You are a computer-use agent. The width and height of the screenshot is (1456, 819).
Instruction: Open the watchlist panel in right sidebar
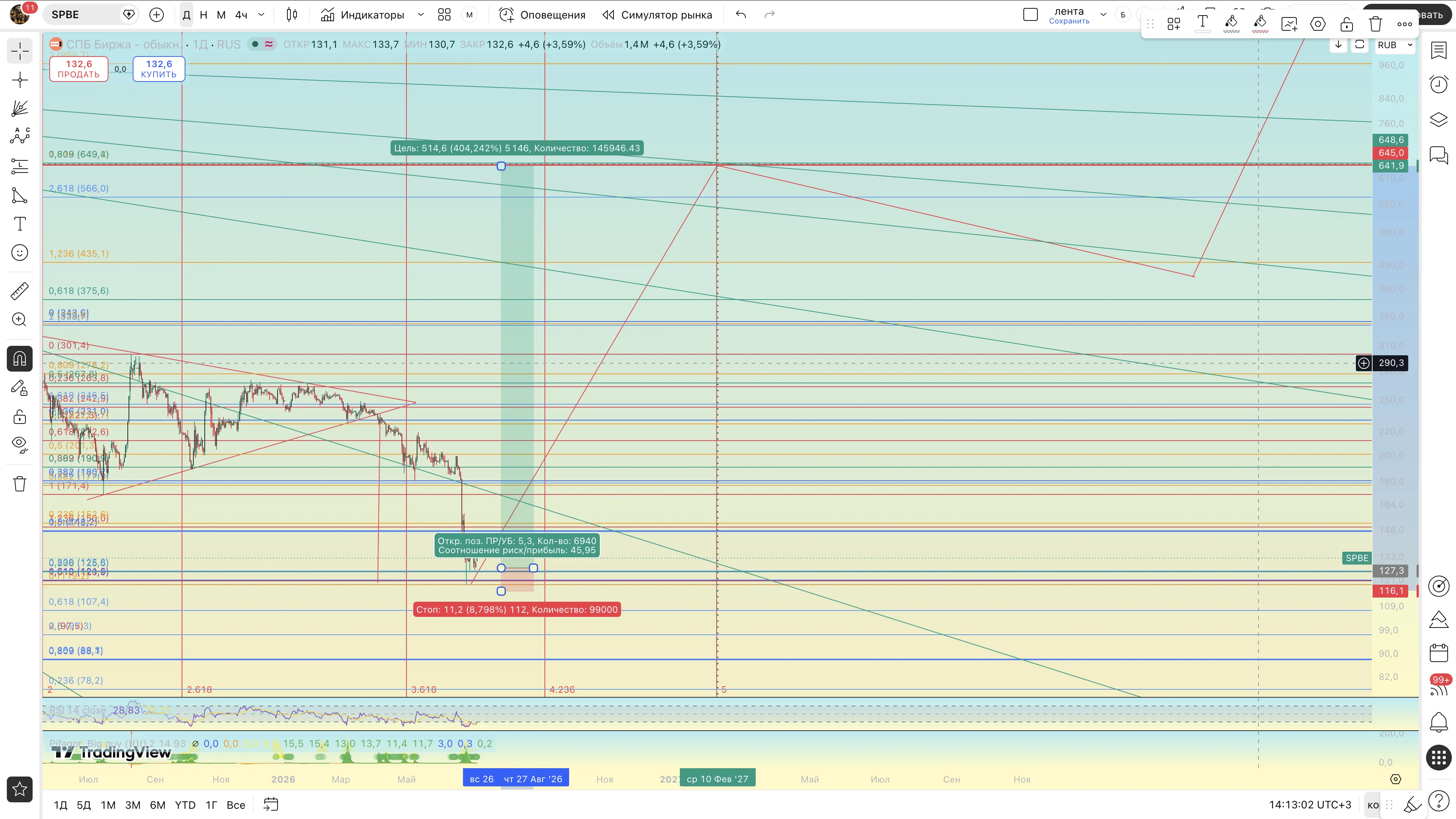click(1439, 50)
